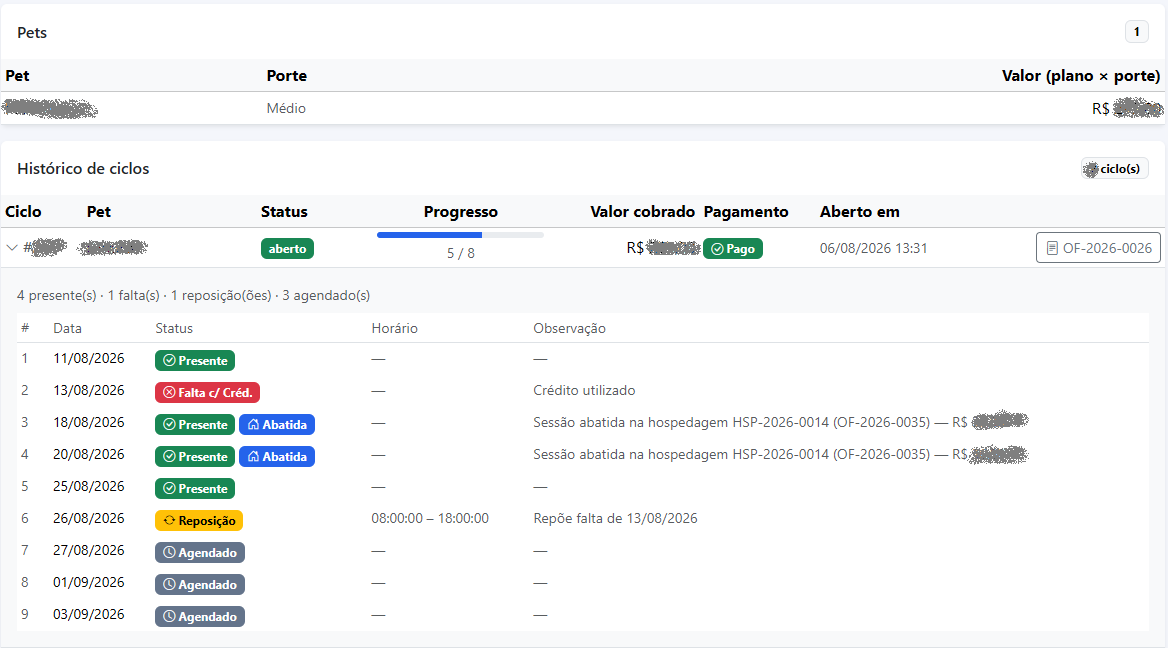Click the Progresso column header
The width and height of the screenshot is (1168, 648).
click(x=460, y=212)
